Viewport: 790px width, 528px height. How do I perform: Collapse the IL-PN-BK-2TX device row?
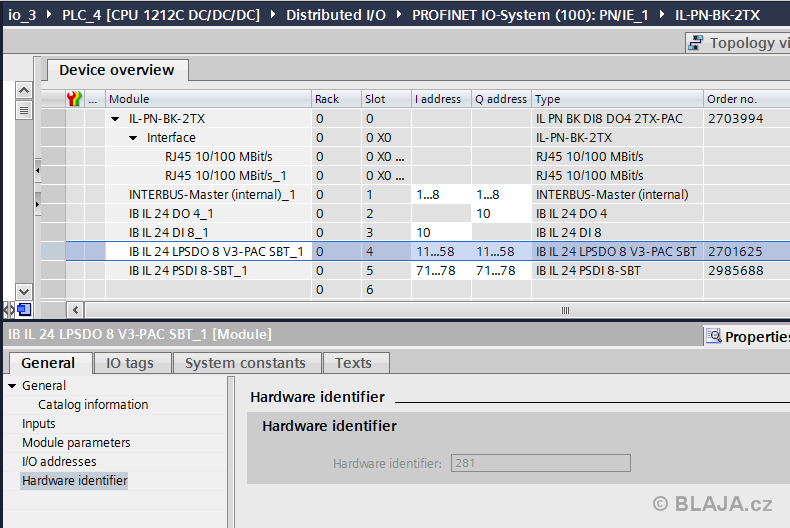click(x=115, y=119)
